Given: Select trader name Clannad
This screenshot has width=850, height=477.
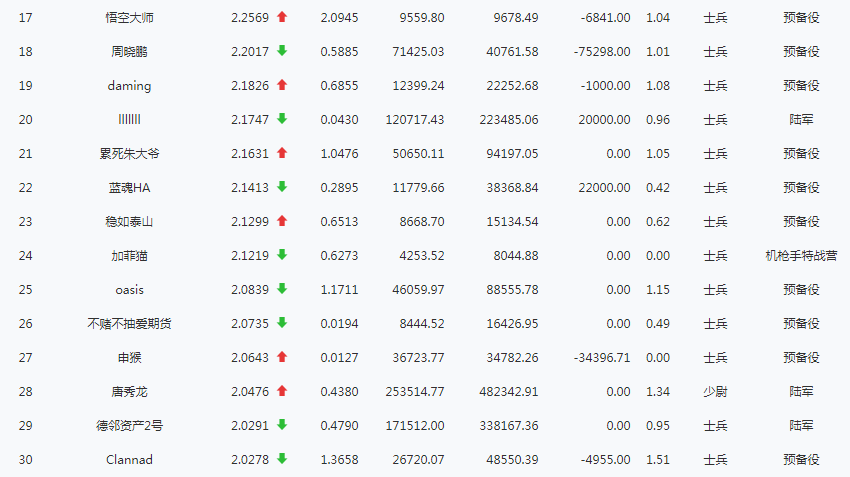Looking at the screenshot, I should [129, 460].
